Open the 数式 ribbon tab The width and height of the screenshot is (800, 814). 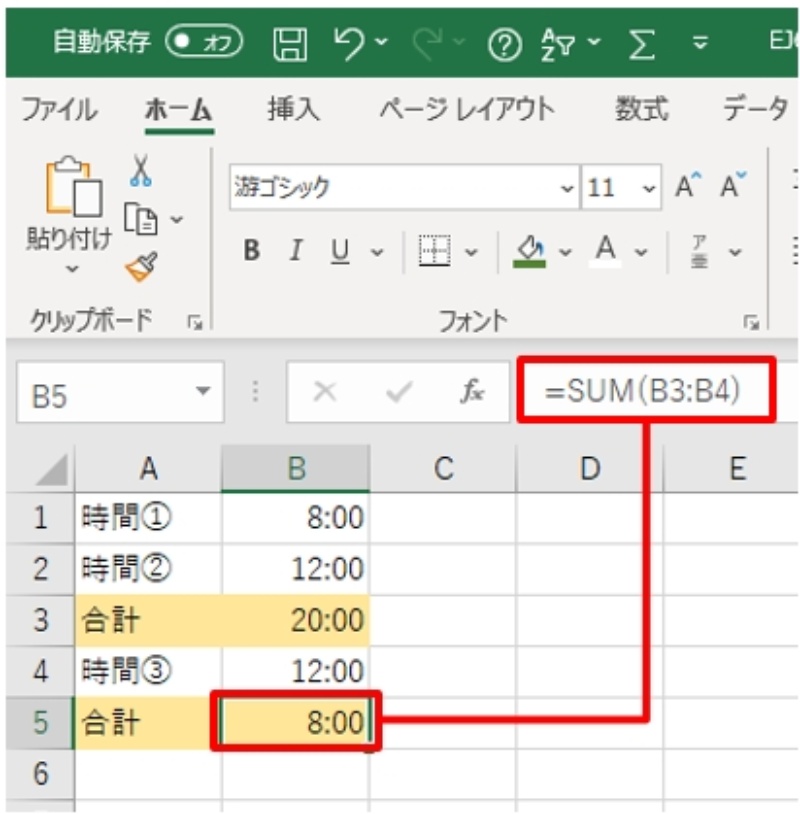[641, 109]
